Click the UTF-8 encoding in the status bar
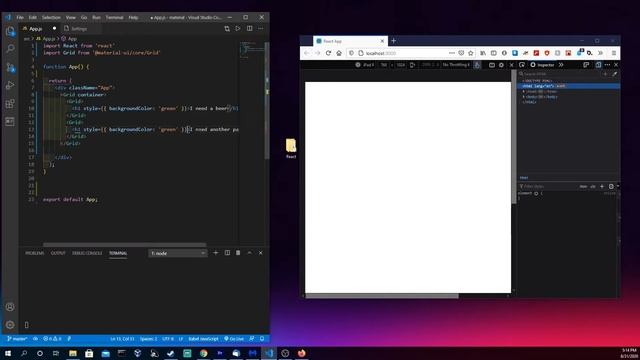 click(x=168, y=339)
